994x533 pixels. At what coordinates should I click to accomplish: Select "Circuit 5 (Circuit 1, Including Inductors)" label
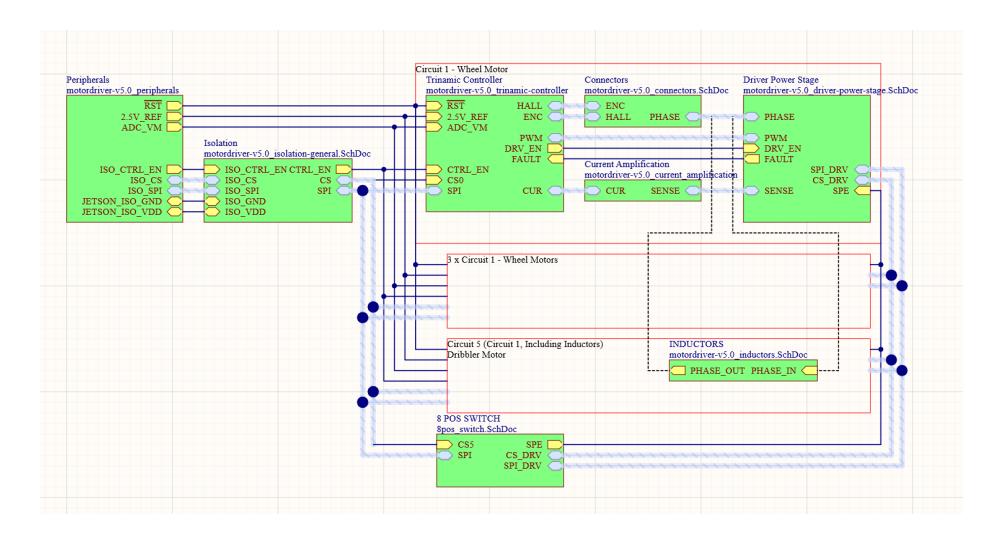525,344
